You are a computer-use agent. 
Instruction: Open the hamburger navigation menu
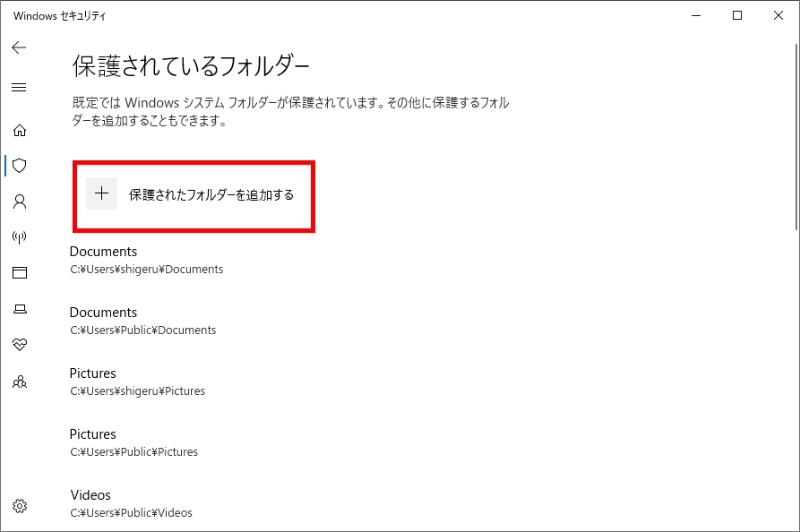pyautogui.click(x=19, y=87)
